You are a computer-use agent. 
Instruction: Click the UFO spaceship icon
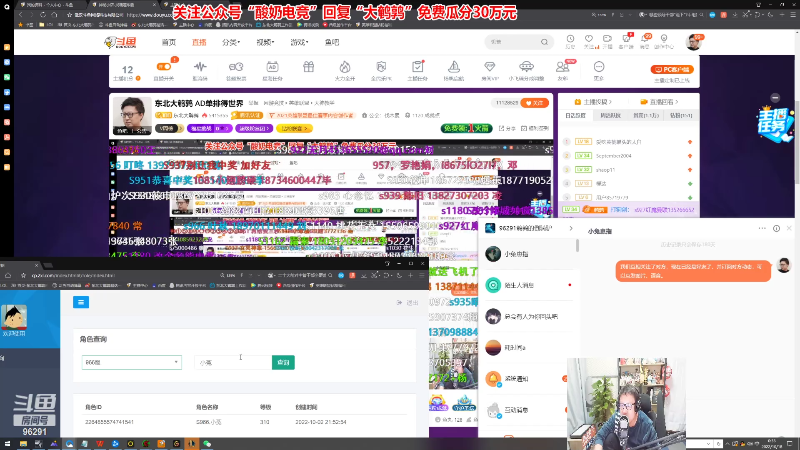[x=526, y=67]
